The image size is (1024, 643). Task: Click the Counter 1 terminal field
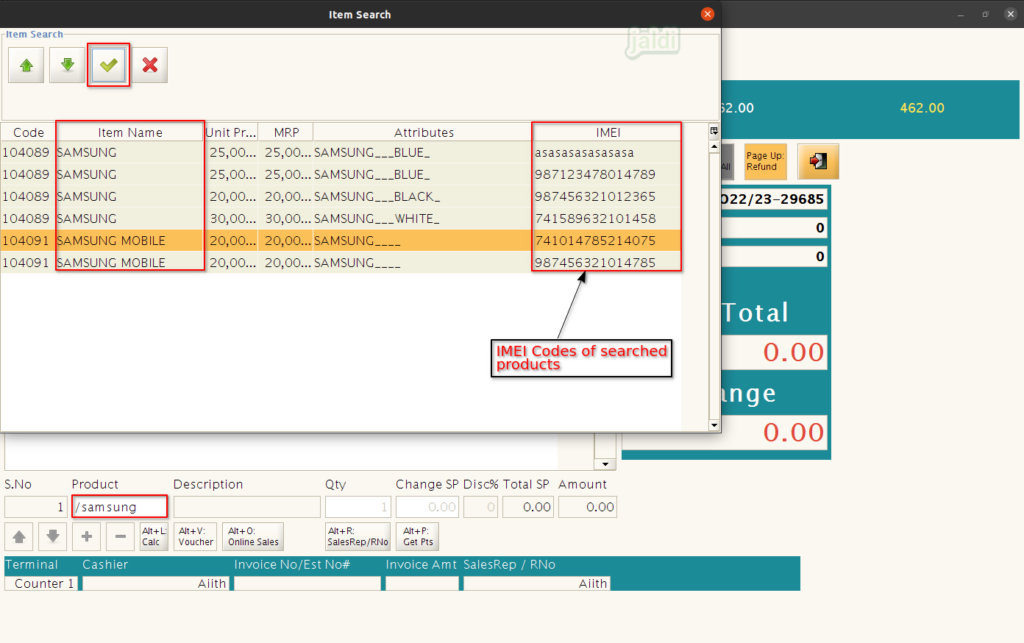click(40, 584)
